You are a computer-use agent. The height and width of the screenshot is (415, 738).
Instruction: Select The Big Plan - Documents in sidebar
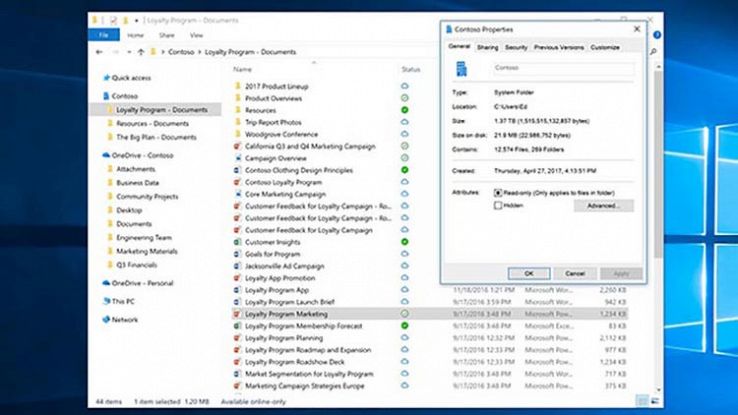[x=156, y=137]
